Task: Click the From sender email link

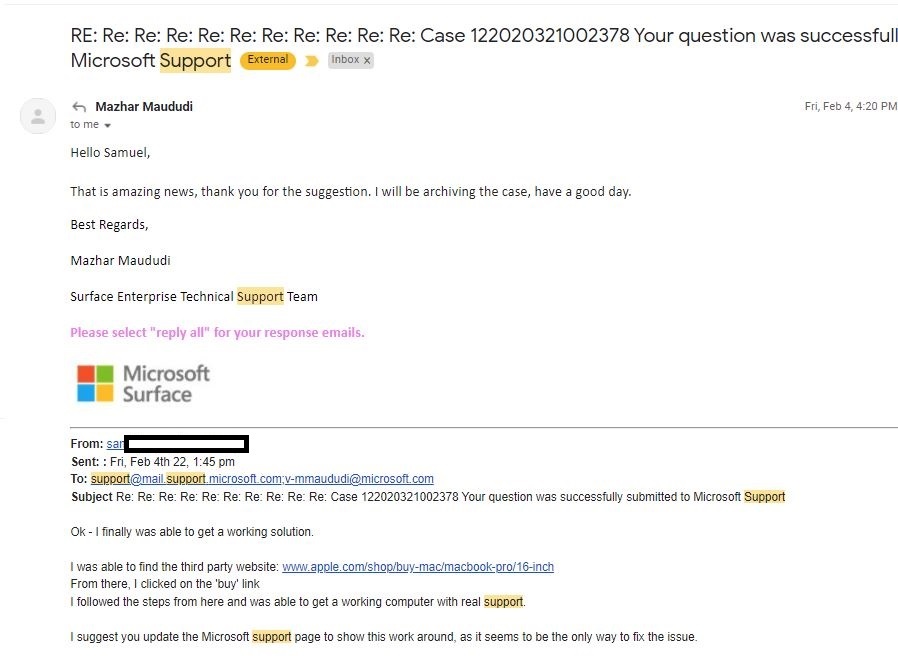Action: [115, 444]
